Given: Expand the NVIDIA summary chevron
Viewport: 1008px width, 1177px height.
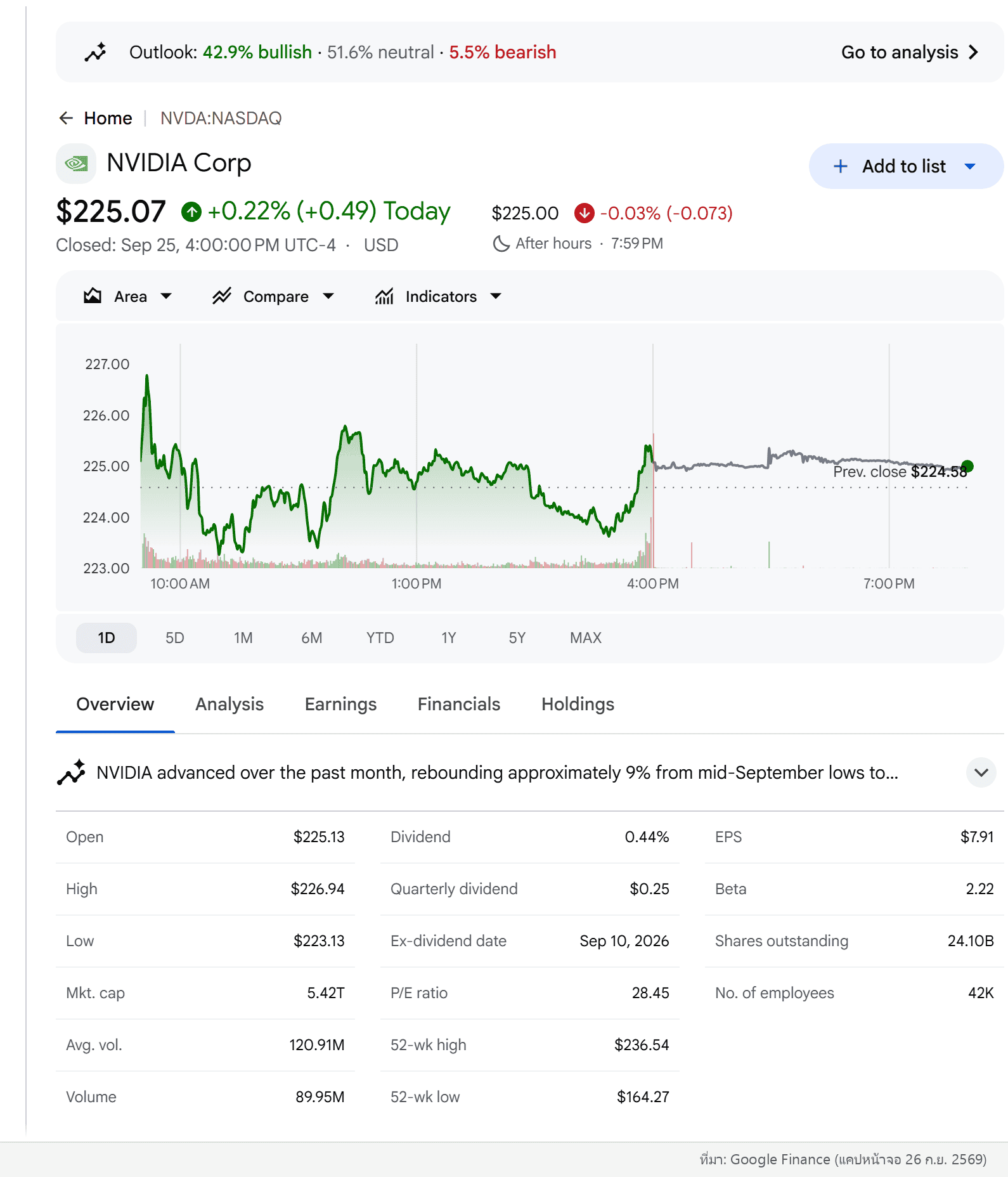Looking at the screenshot, I should click(981, 772).
